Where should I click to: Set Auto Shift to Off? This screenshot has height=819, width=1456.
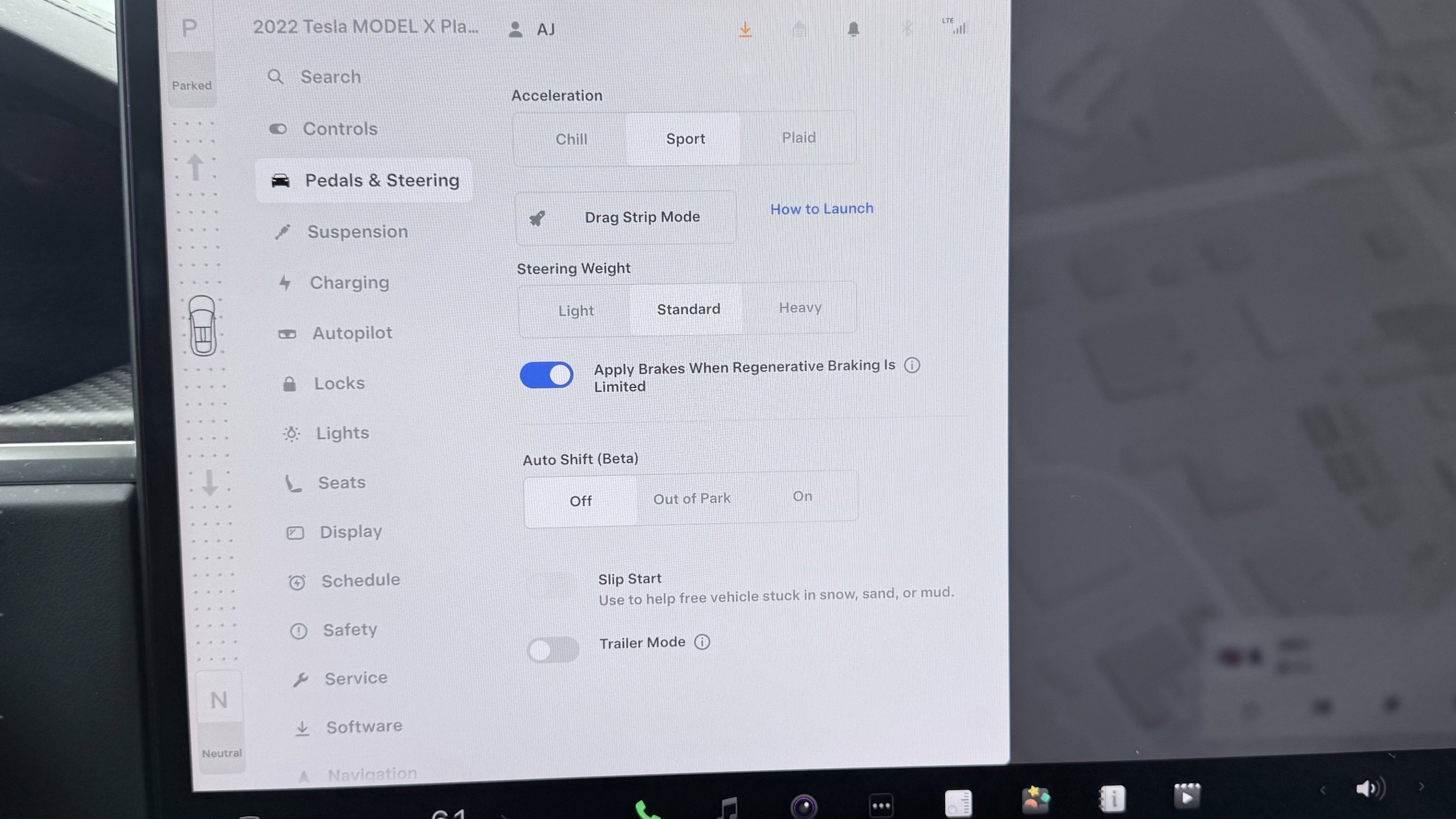(580, 501)
